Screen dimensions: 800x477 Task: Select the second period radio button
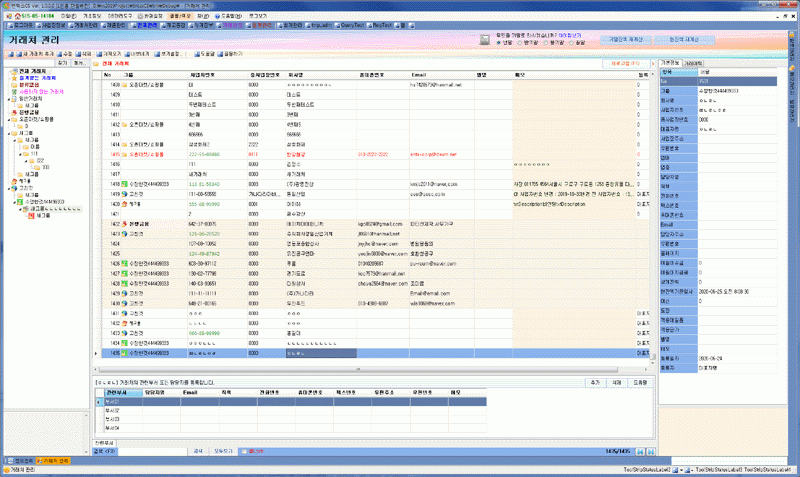click(520, 43)
